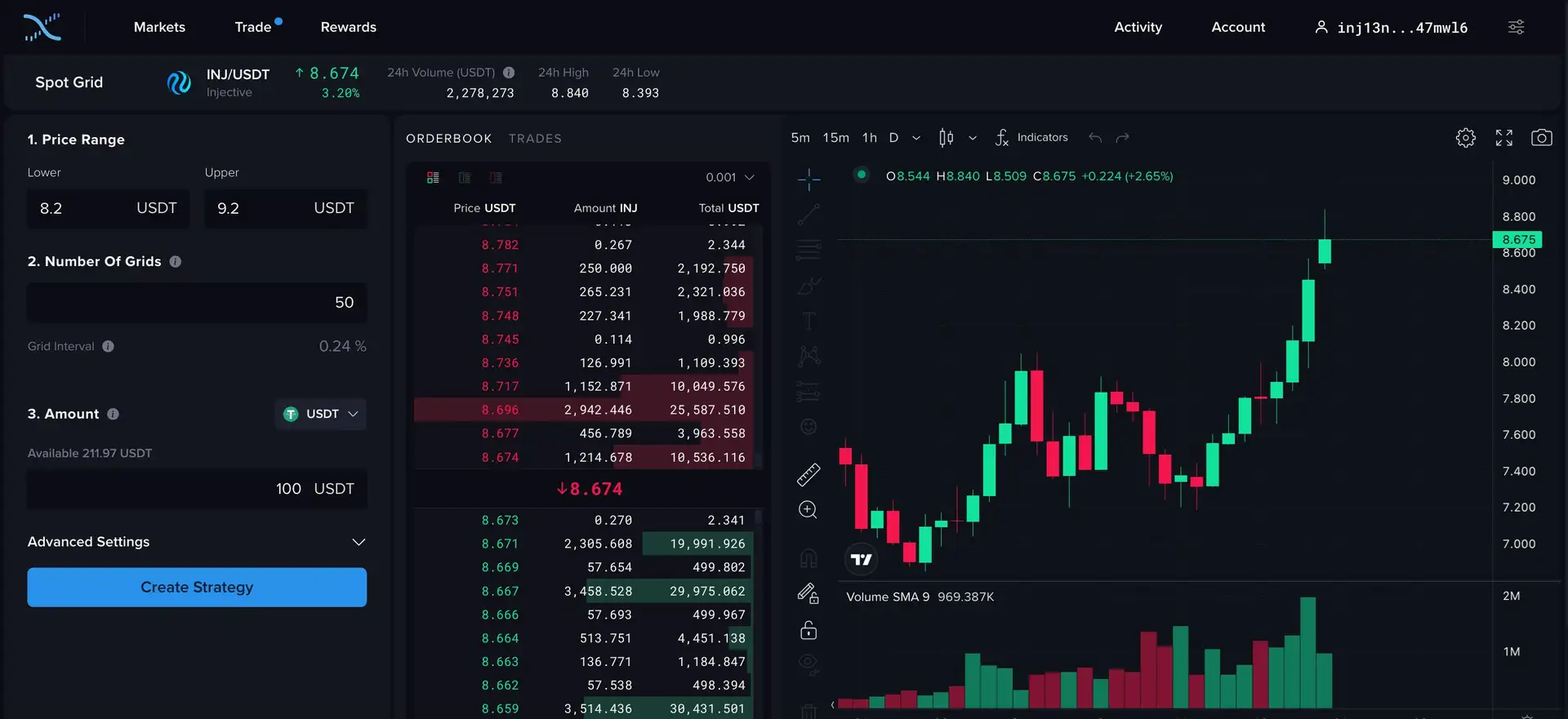Open the top-right preferences sliders icon
Screen dimensions: 1568x719
click(1516, 28)
